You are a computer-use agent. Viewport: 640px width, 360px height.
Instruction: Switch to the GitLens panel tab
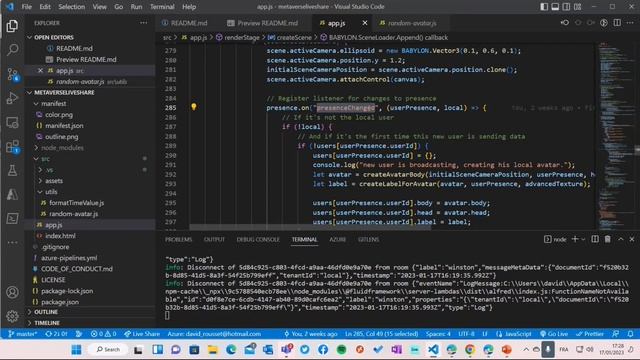368,240
